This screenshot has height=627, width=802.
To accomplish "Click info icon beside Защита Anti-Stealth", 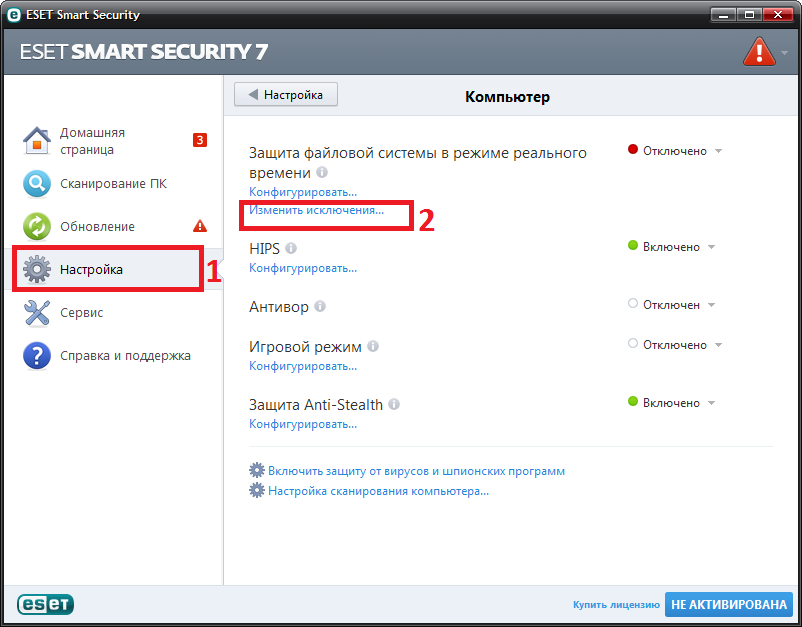I will pos(394,405).
